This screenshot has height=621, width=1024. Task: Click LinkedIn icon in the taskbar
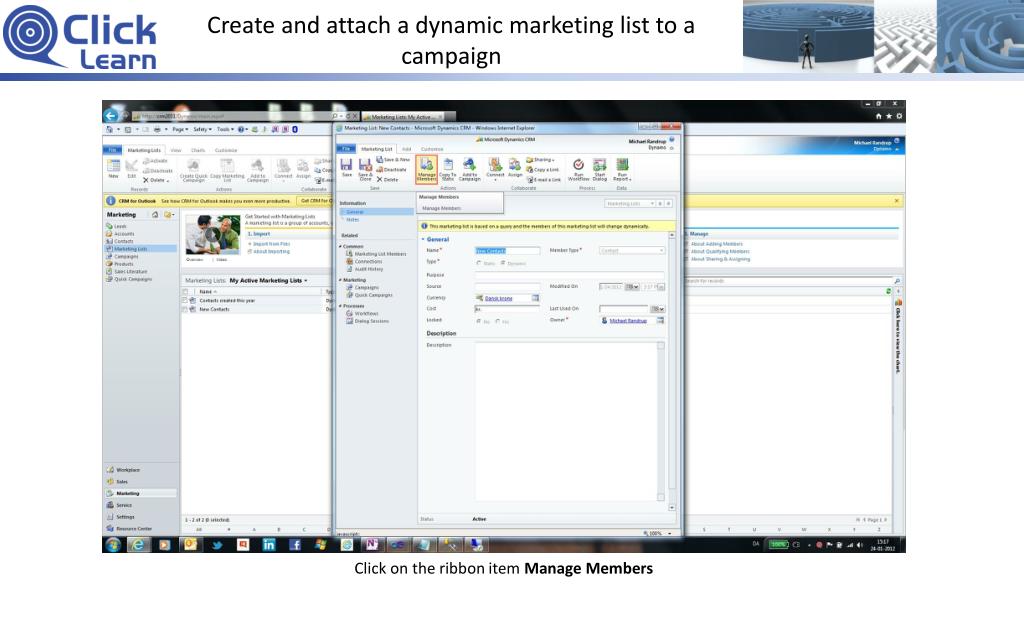[268, 544]
